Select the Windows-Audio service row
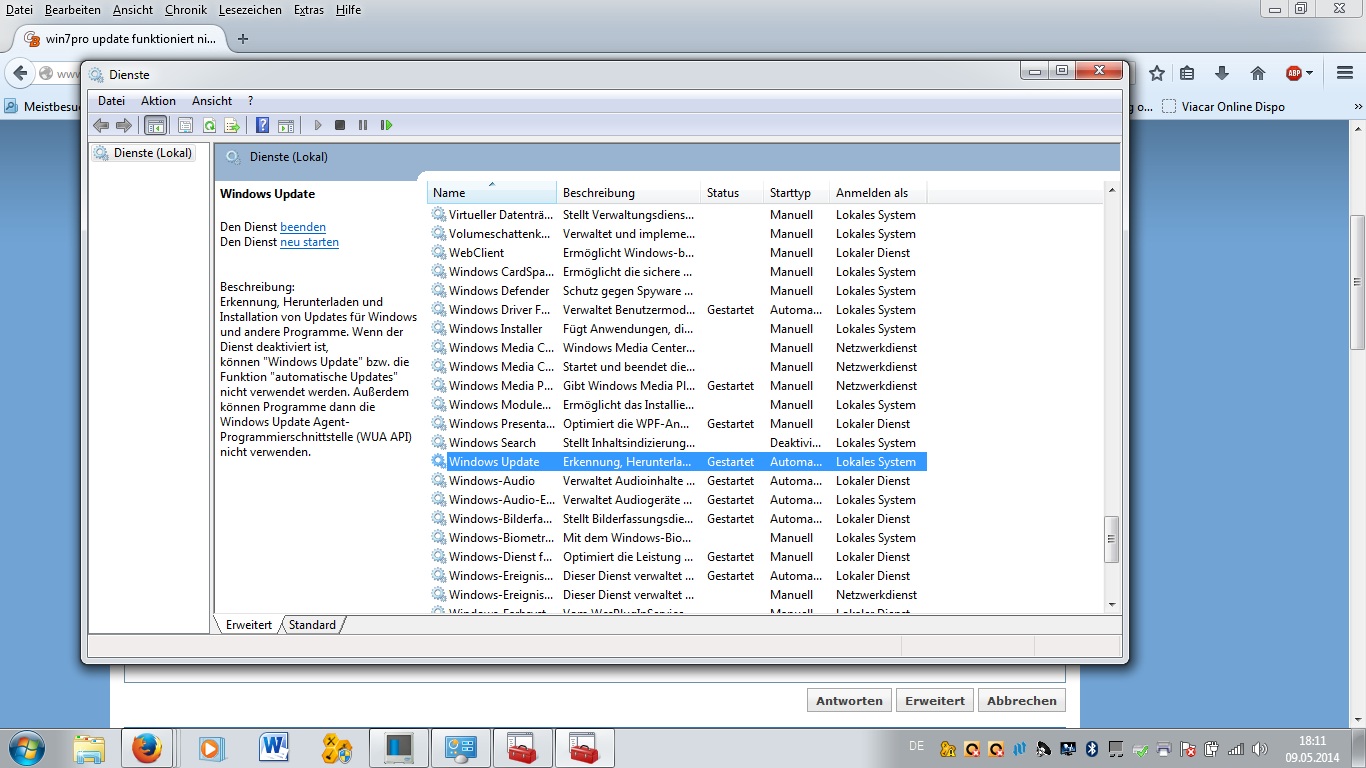This screenshot has width=1366, height=768. [678, 481]
